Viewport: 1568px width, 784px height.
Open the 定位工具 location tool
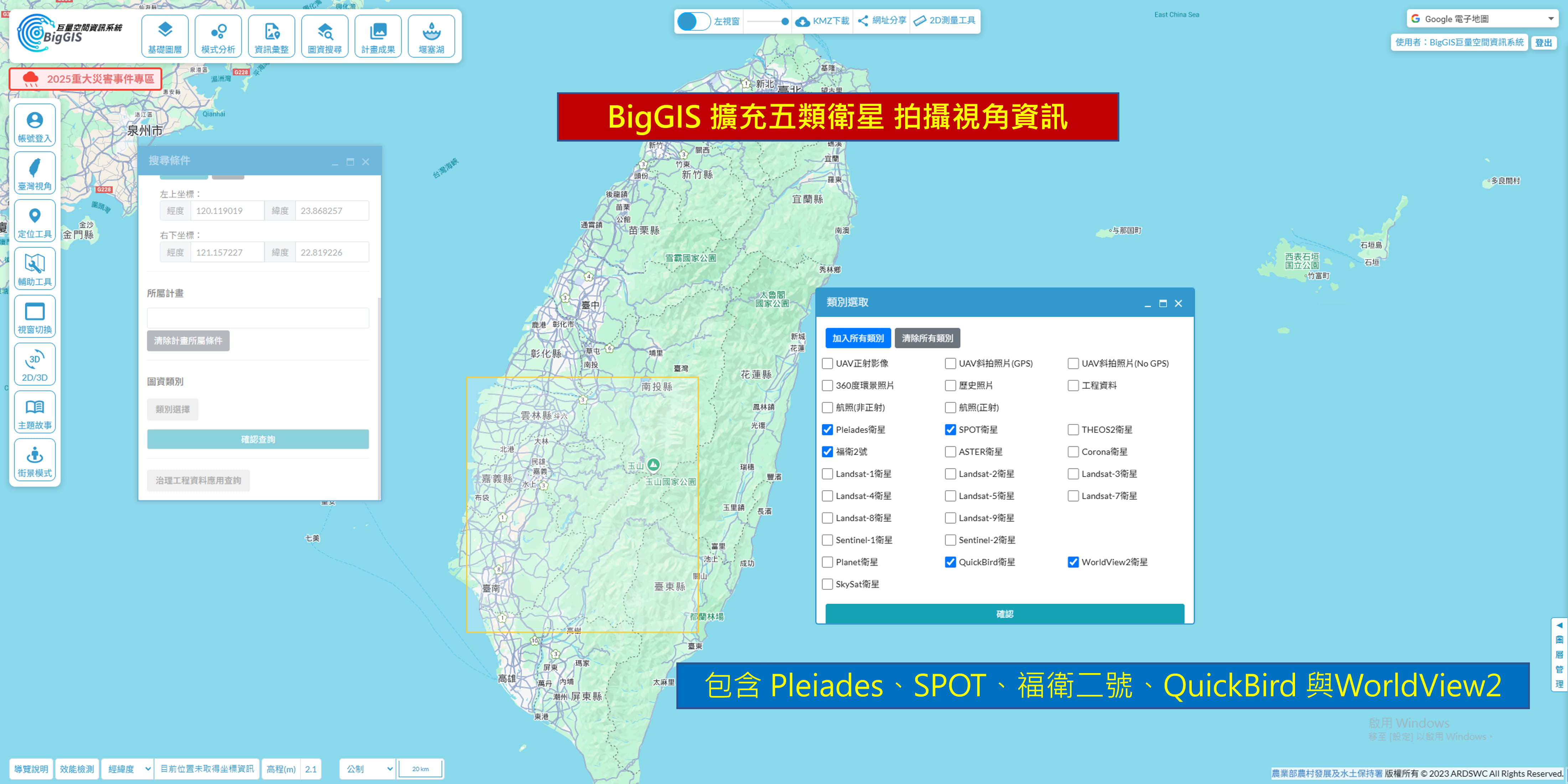click(35, 221)
